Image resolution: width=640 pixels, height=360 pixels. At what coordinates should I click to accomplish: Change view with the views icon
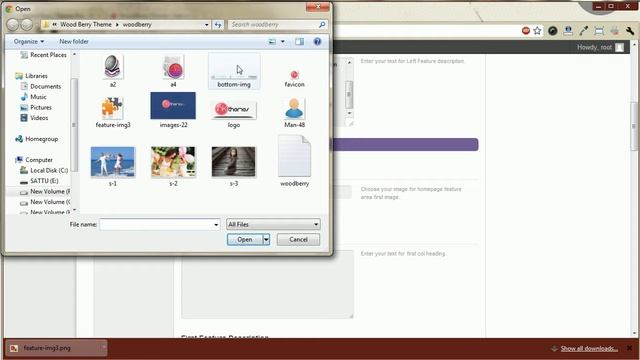(272, 42)
